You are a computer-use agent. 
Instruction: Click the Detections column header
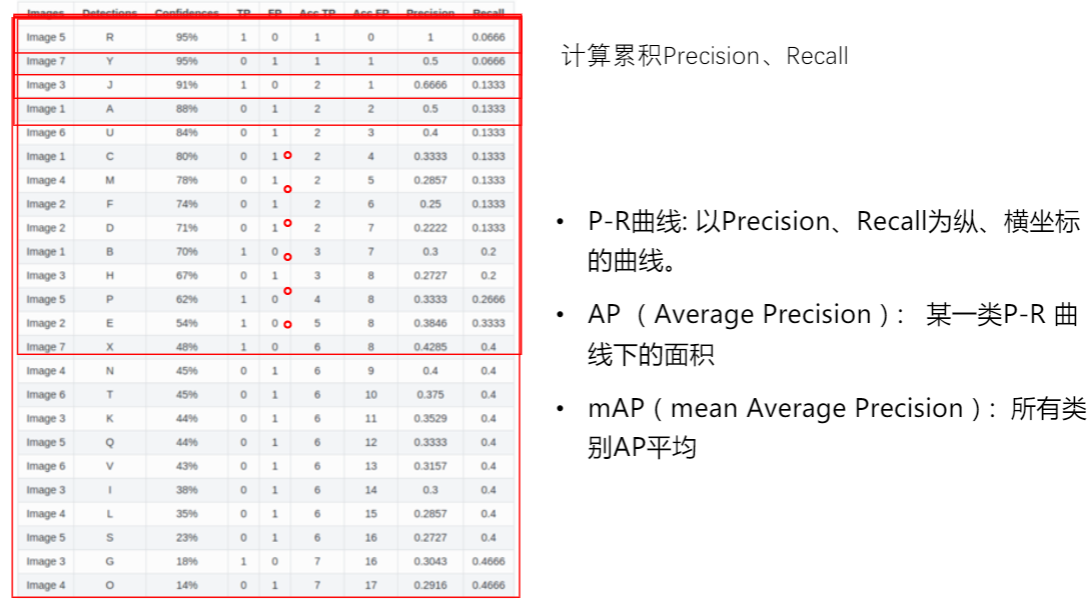pyautogui.click(x=110, y=13)
